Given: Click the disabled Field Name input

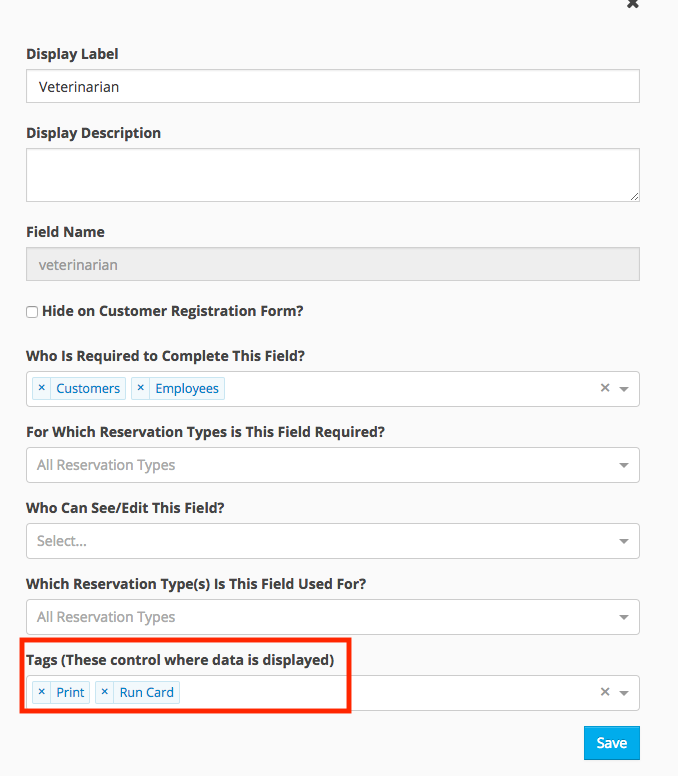Looking at the screenshot, I should [x=332, y=264].
